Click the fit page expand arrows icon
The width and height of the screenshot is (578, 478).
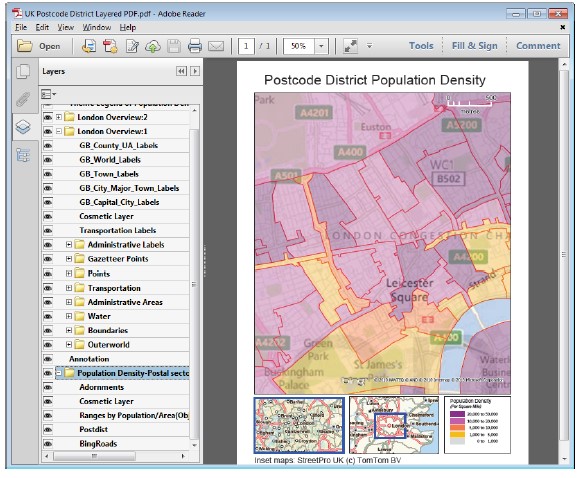(x=350, y=46)
